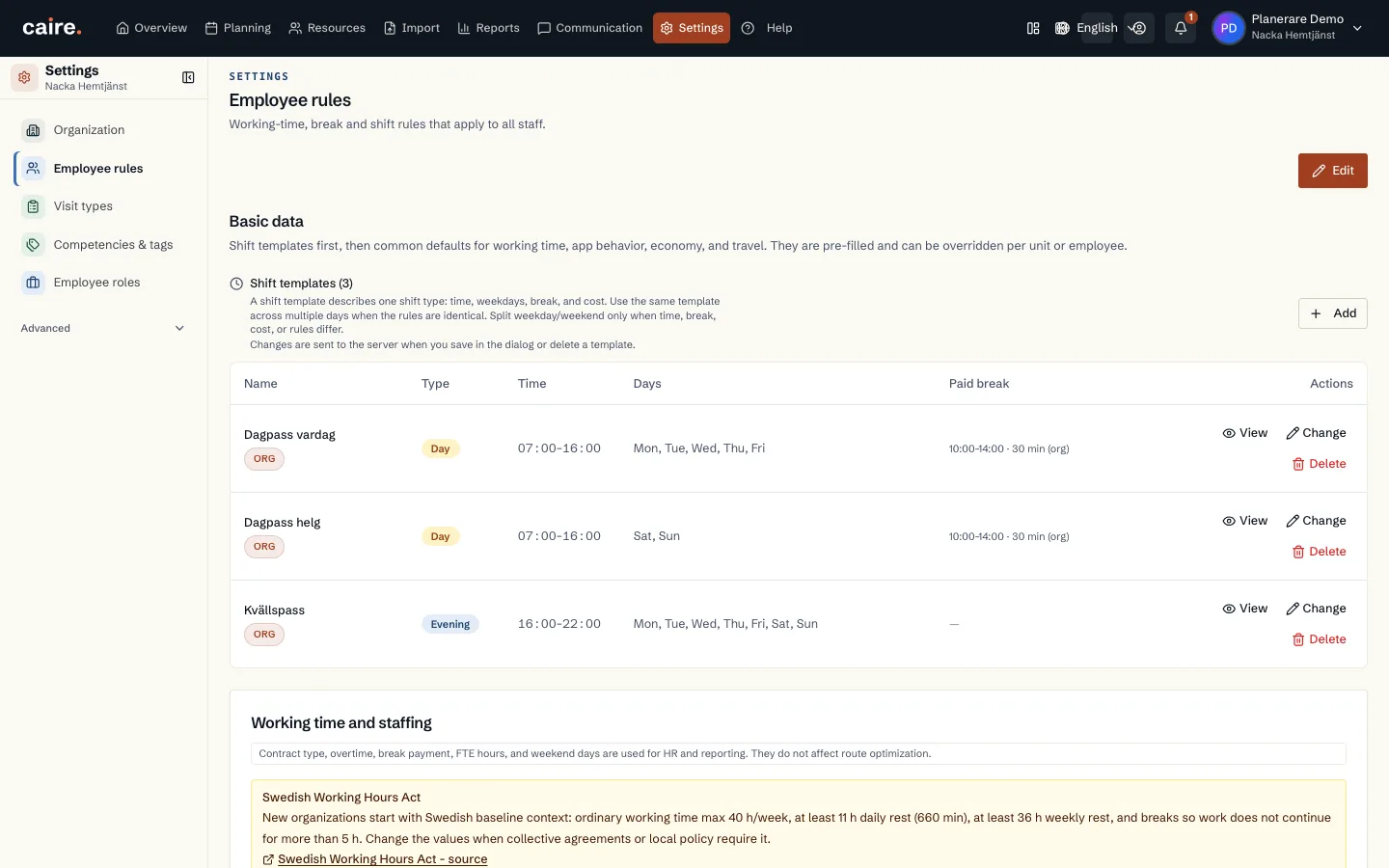Collapse the Settings sidebar panel
The image size is (1389, 868).
coord(188,77)
